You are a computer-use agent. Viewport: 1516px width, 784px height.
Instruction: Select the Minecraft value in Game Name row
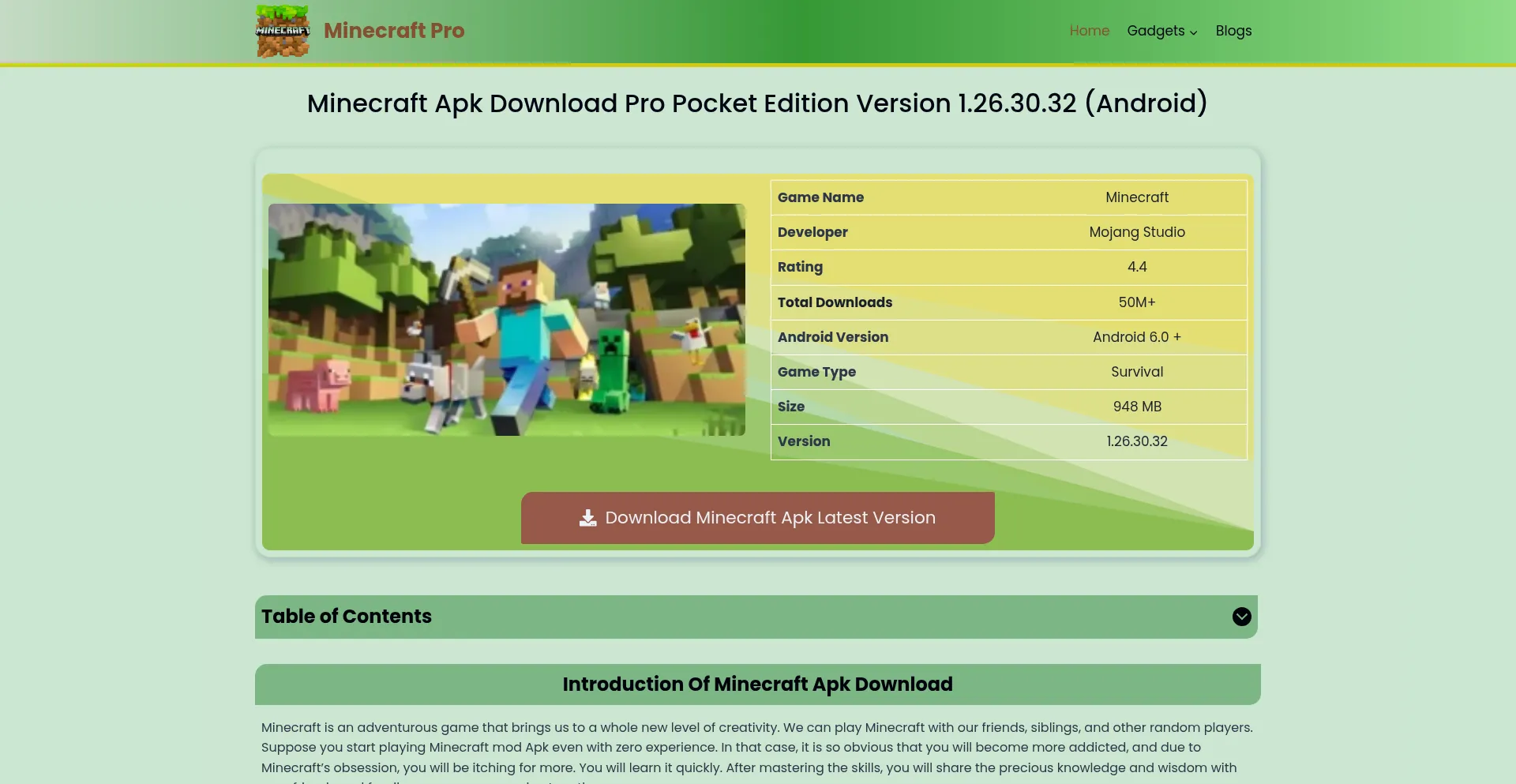coord(1137,197)
